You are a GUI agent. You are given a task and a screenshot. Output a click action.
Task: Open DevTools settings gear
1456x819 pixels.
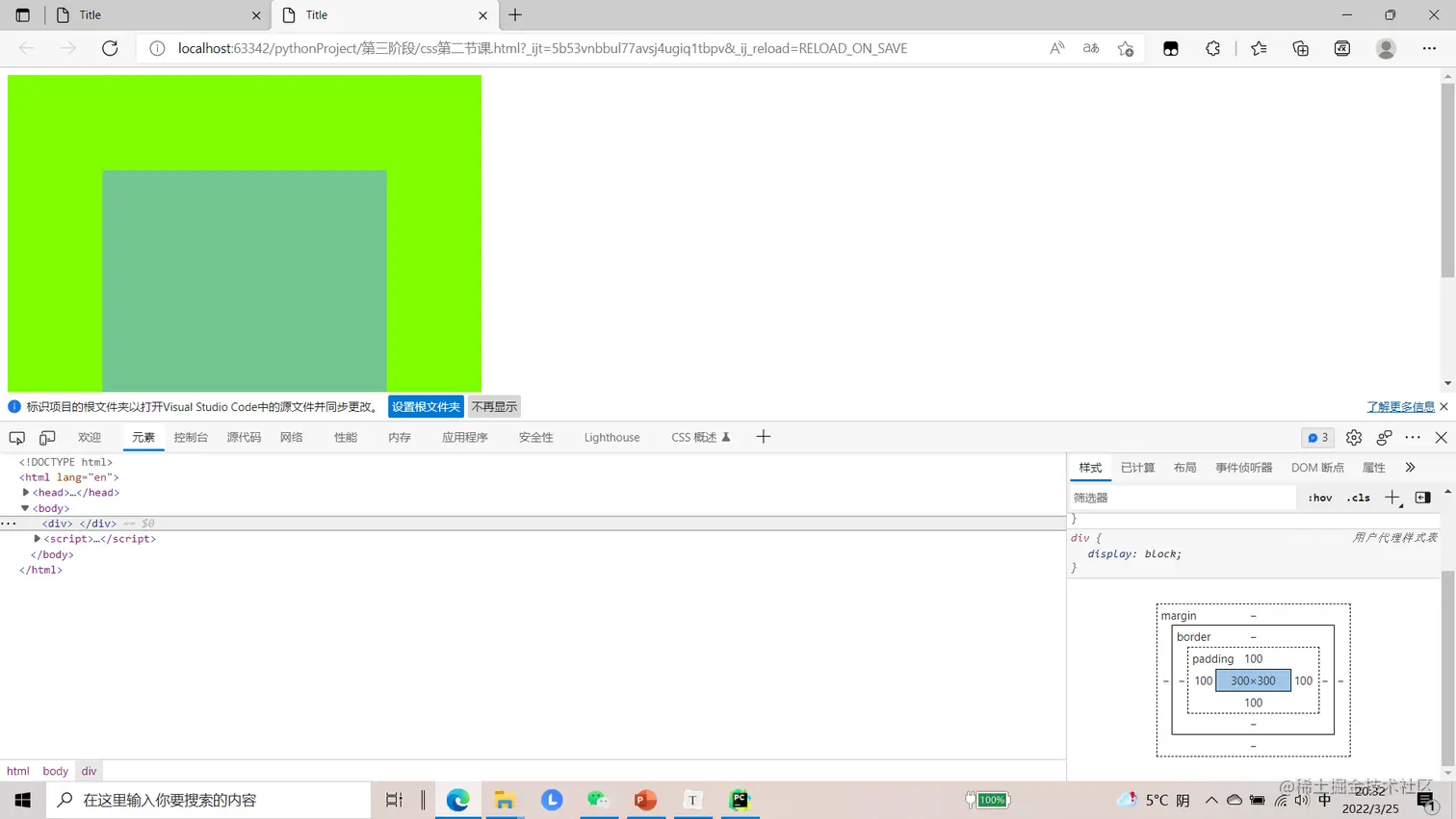(x=1354, y=437)
